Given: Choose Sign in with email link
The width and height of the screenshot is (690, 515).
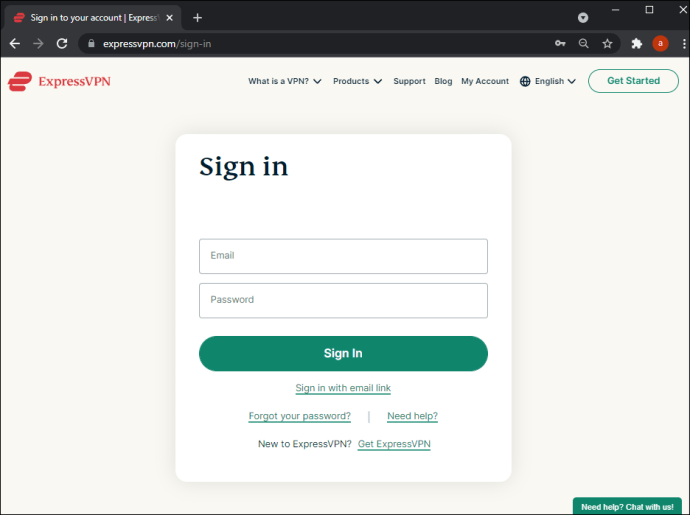Looking at the screenshot, I should (x=343, y=388).
